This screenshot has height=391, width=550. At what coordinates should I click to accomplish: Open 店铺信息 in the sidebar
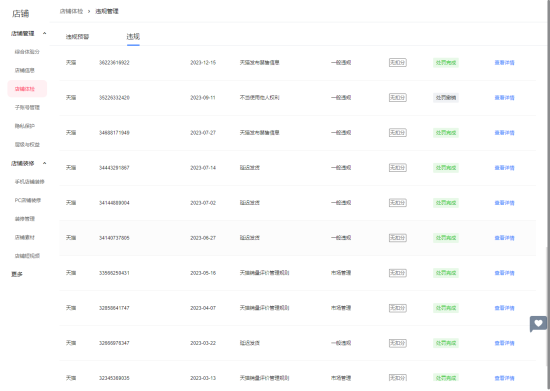tap(25, 70)
